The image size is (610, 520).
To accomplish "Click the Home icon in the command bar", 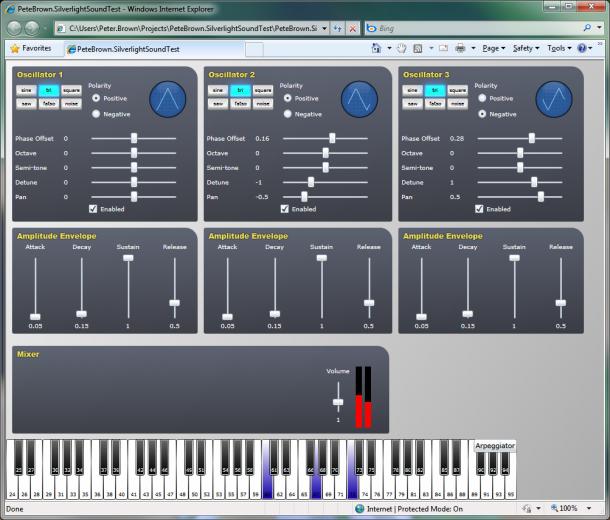I will tap(376, 48).
